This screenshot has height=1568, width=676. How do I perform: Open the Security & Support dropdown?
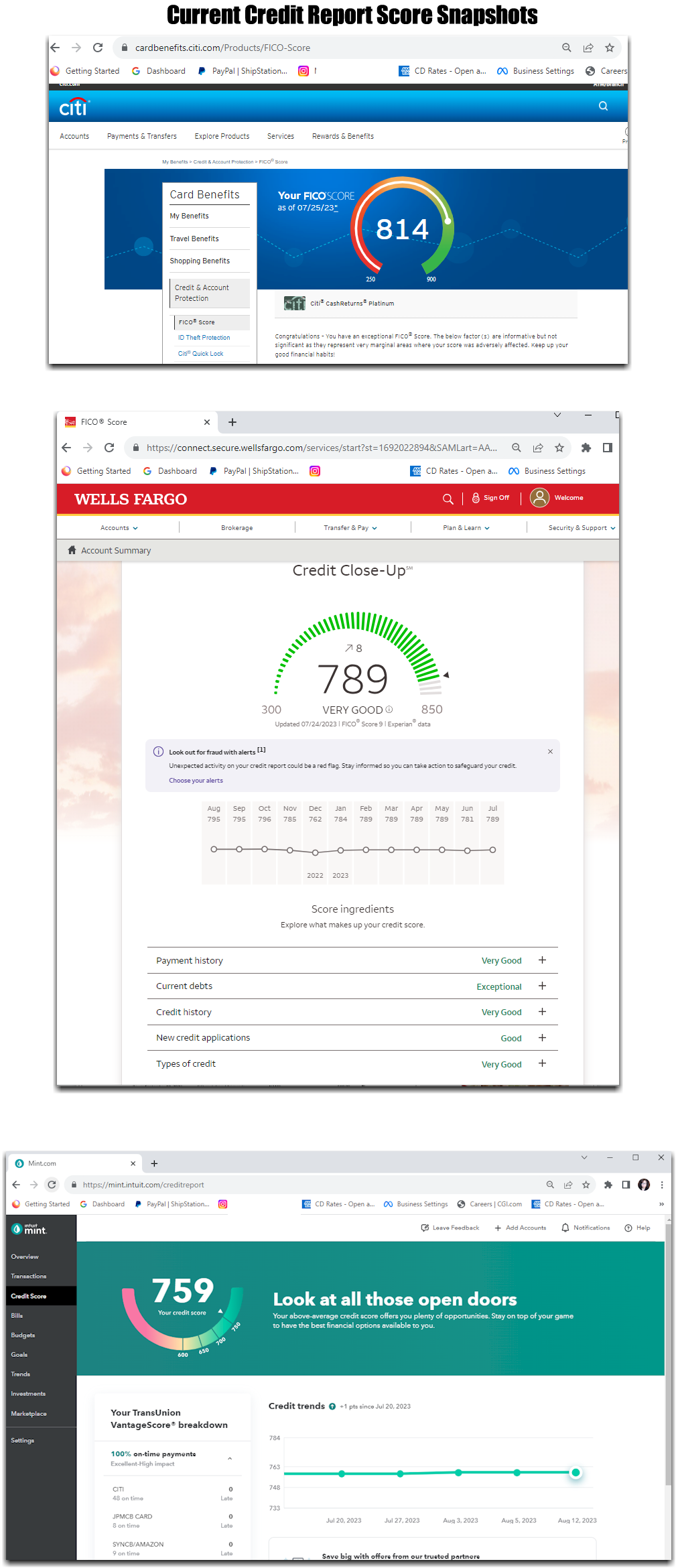point(582,528)
